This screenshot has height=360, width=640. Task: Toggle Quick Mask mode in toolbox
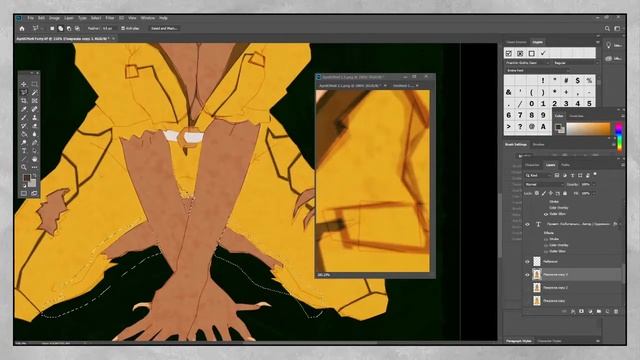[24, 193]
